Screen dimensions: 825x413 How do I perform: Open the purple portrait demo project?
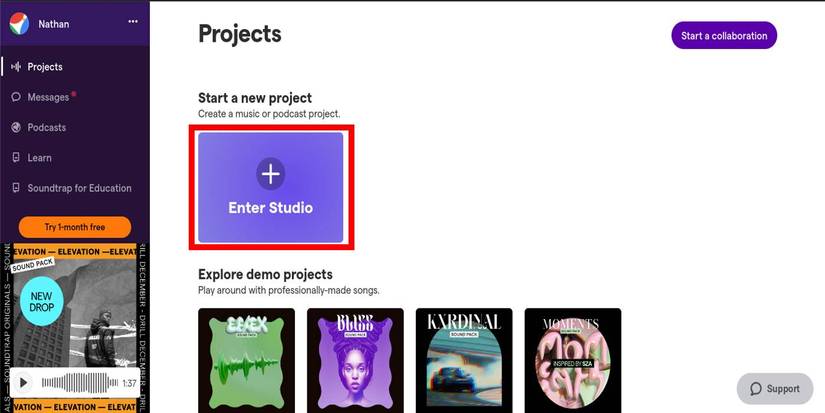click(x=355, y=360)
